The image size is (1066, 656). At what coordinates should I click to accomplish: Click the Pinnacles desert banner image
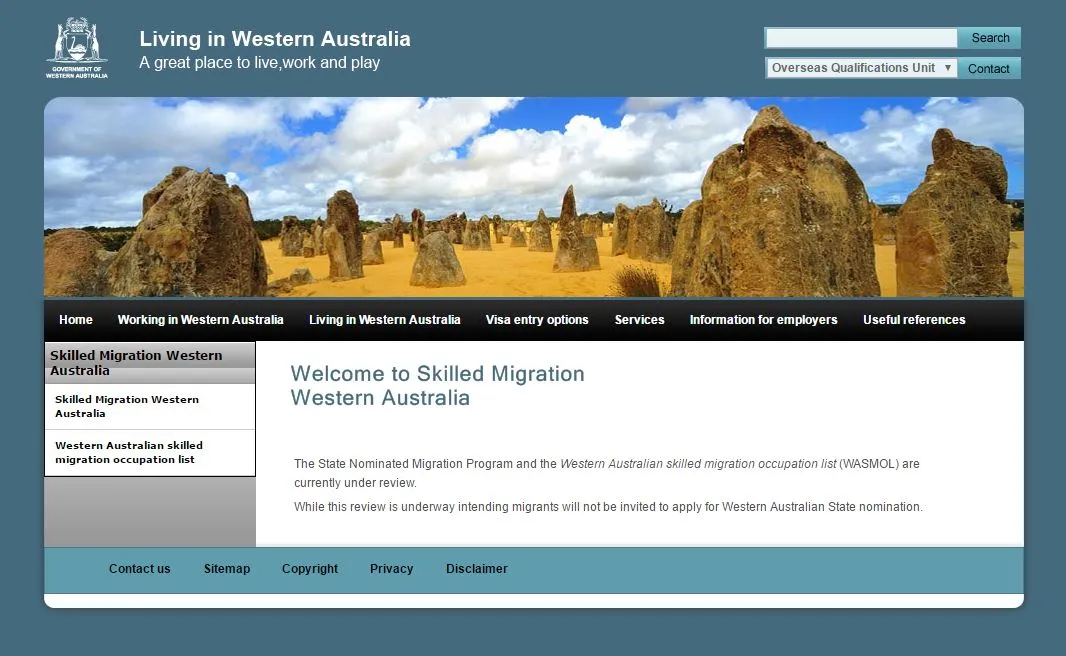point(534,197)
